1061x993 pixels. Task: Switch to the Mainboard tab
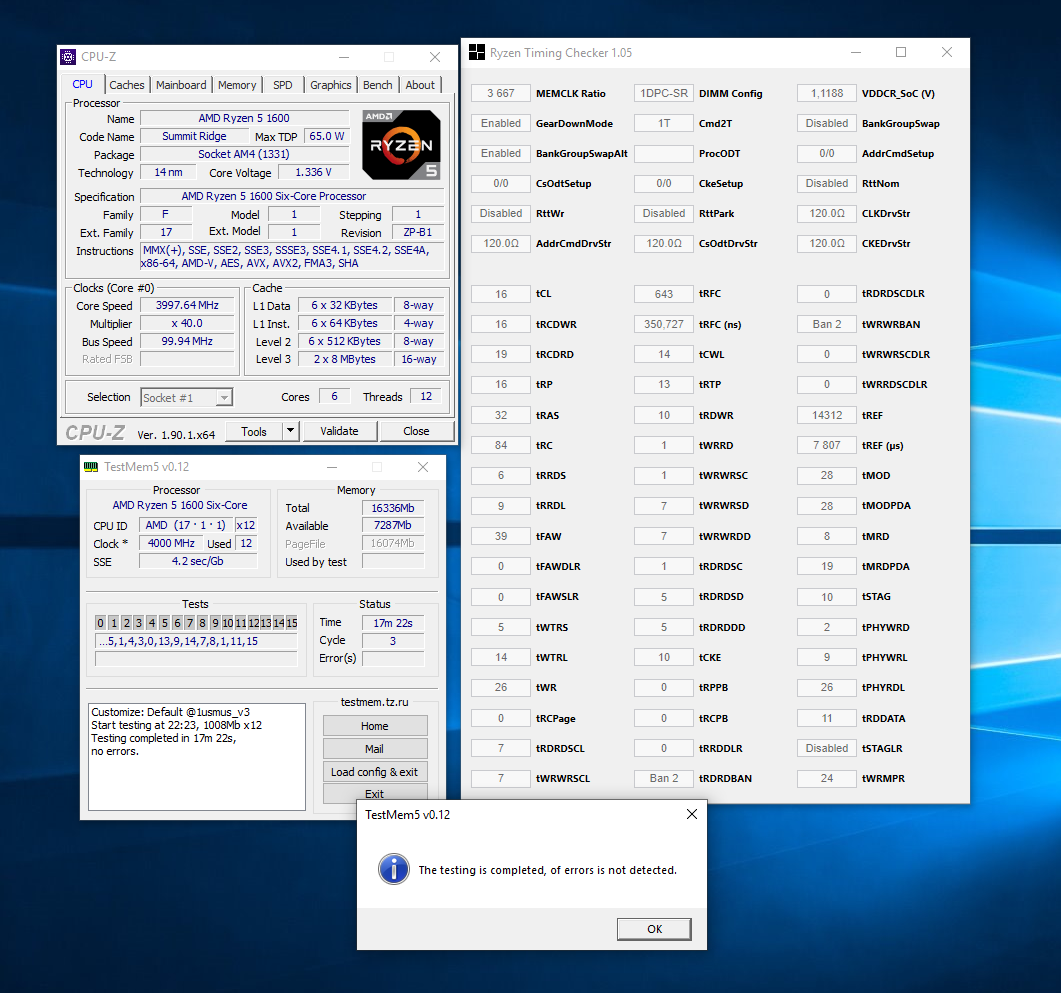181,85
